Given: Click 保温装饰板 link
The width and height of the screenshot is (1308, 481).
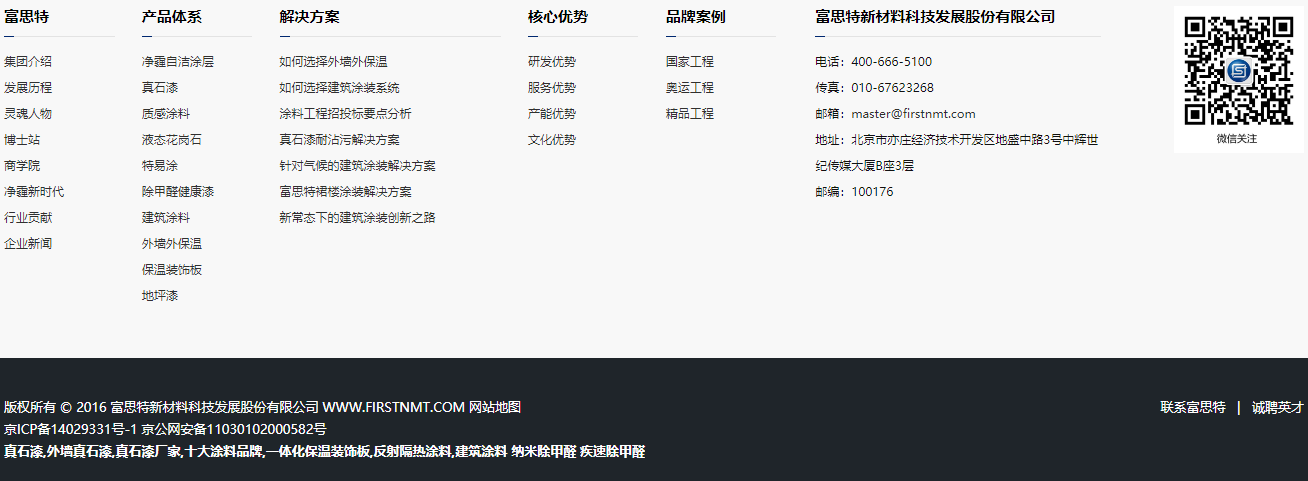Looking at the screenshot, I should [x=172, y=270].
